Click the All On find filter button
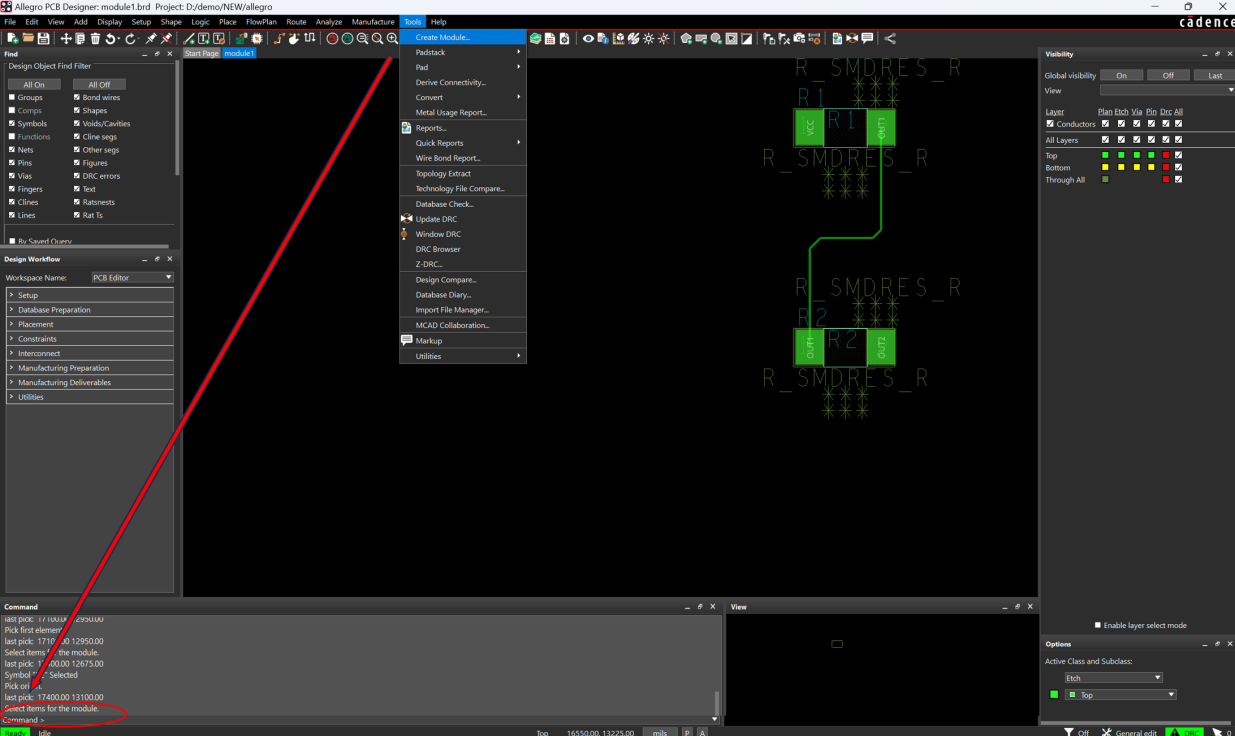 (x=34, y=84)
